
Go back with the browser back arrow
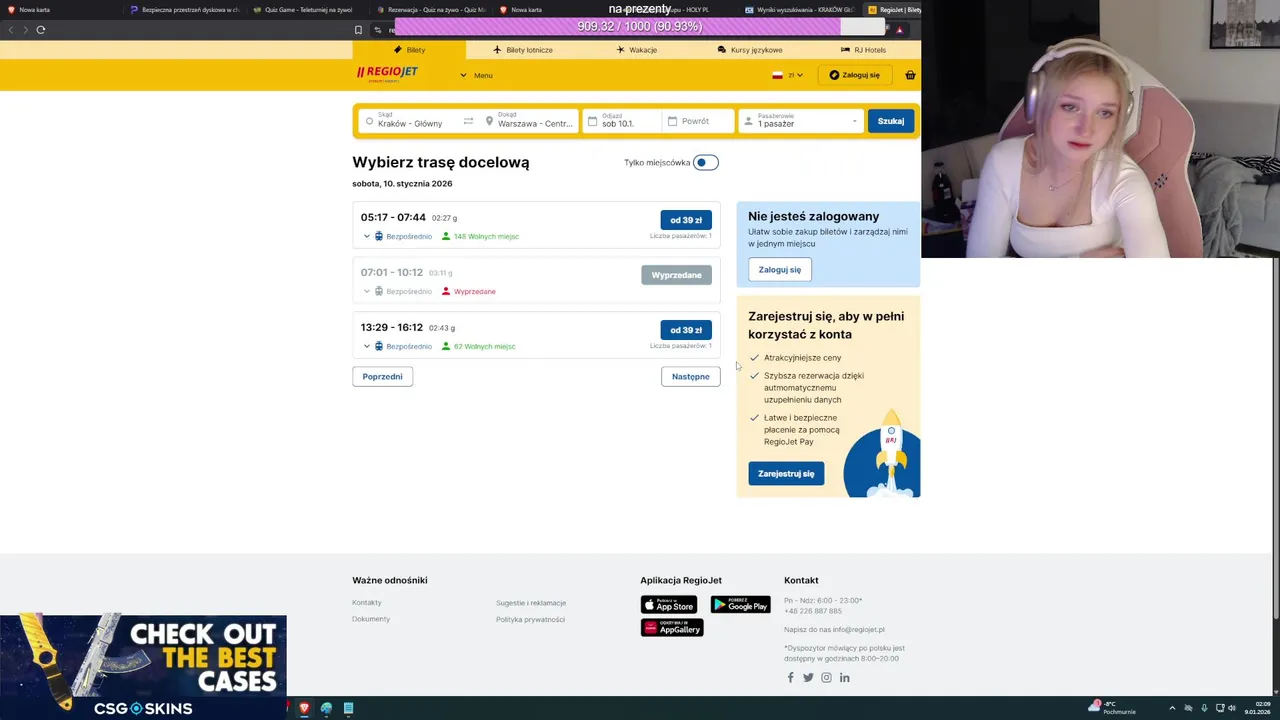point(11,30)
